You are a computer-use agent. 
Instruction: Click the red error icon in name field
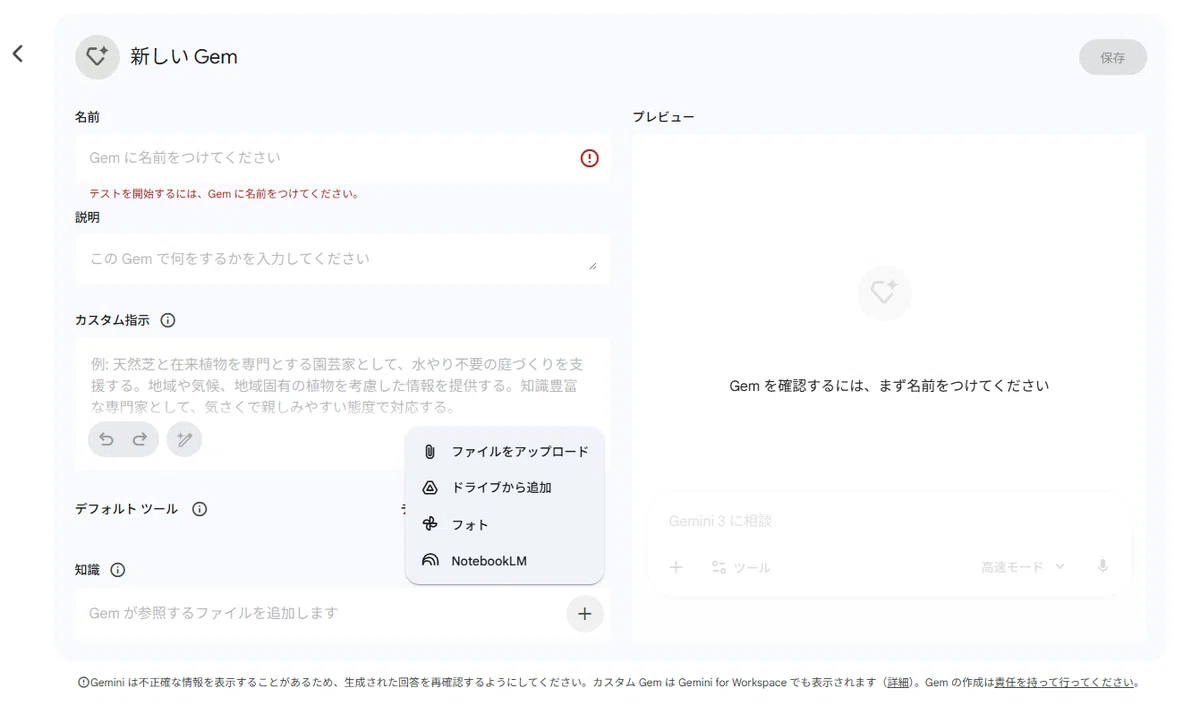pos(590,158)
